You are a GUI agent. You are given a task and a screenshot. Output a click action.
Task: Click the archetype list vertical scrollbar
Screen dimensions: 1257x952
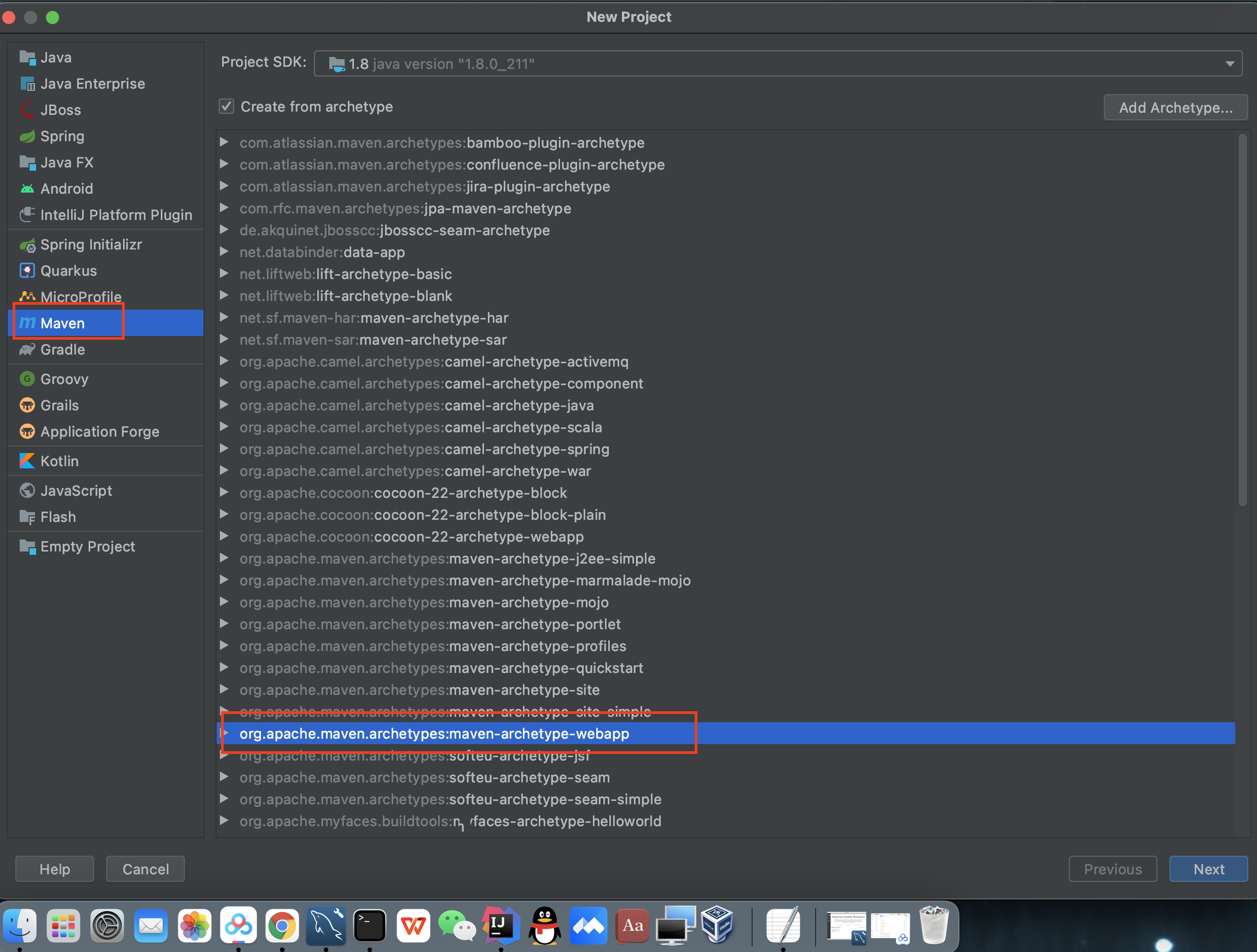(x=1242, y=320)
